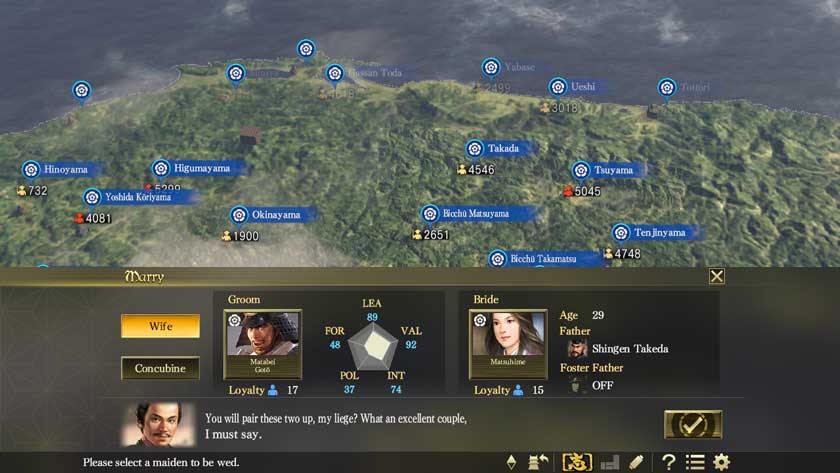Open the help question mark icon
The width and height of the screenshot is (840, 473).
click(668, 462)
